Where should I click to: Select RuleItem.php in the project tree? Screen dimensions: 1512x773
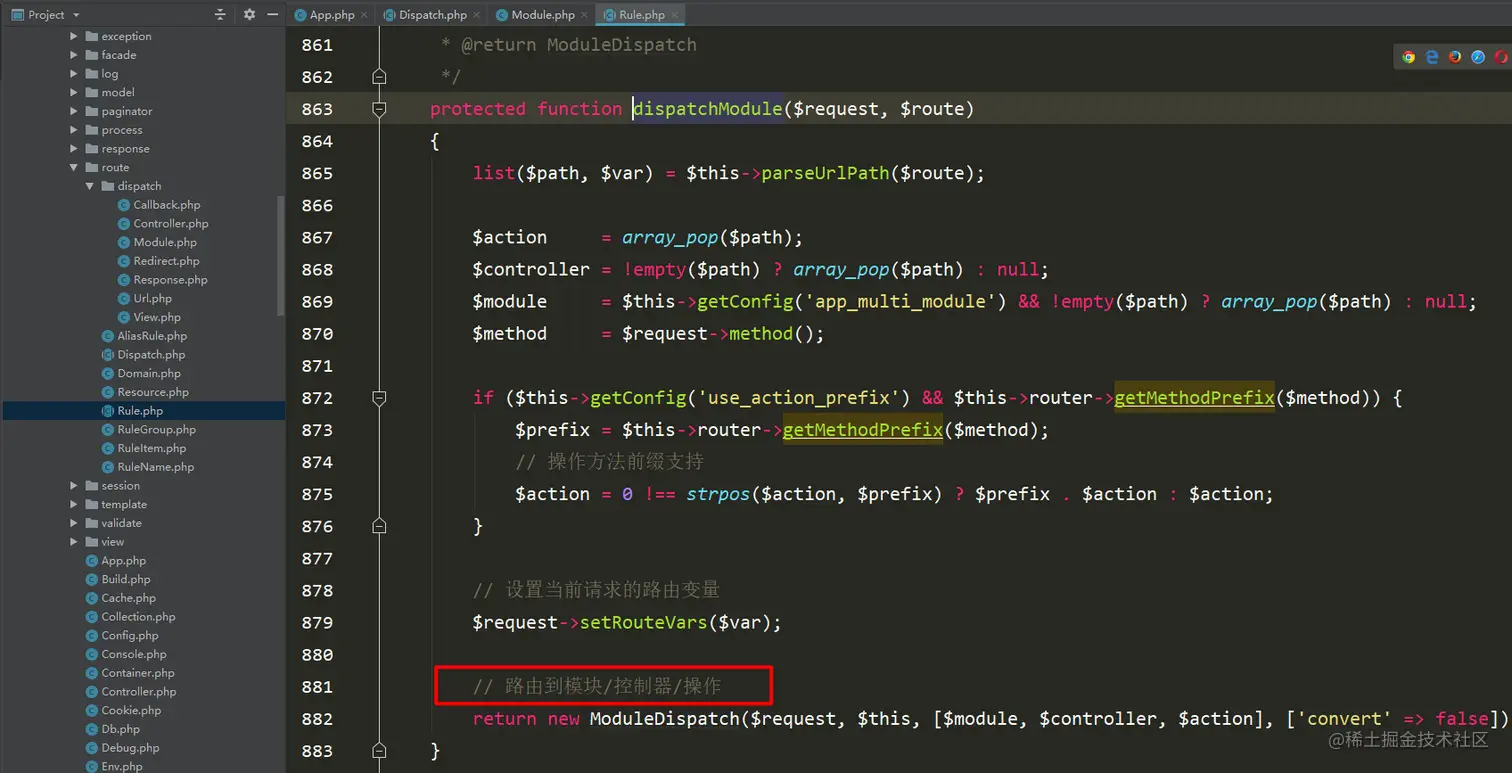(x=152, y=448)
